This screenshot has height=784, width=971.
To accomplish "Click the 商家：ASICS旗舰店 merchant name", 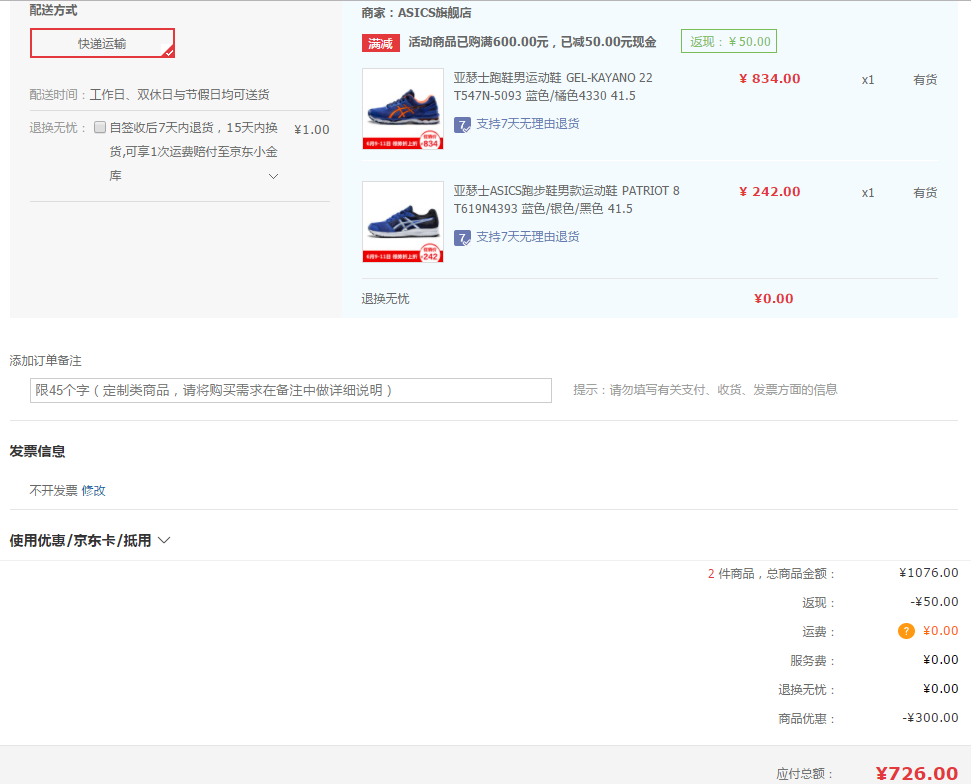I will (416, 12).
